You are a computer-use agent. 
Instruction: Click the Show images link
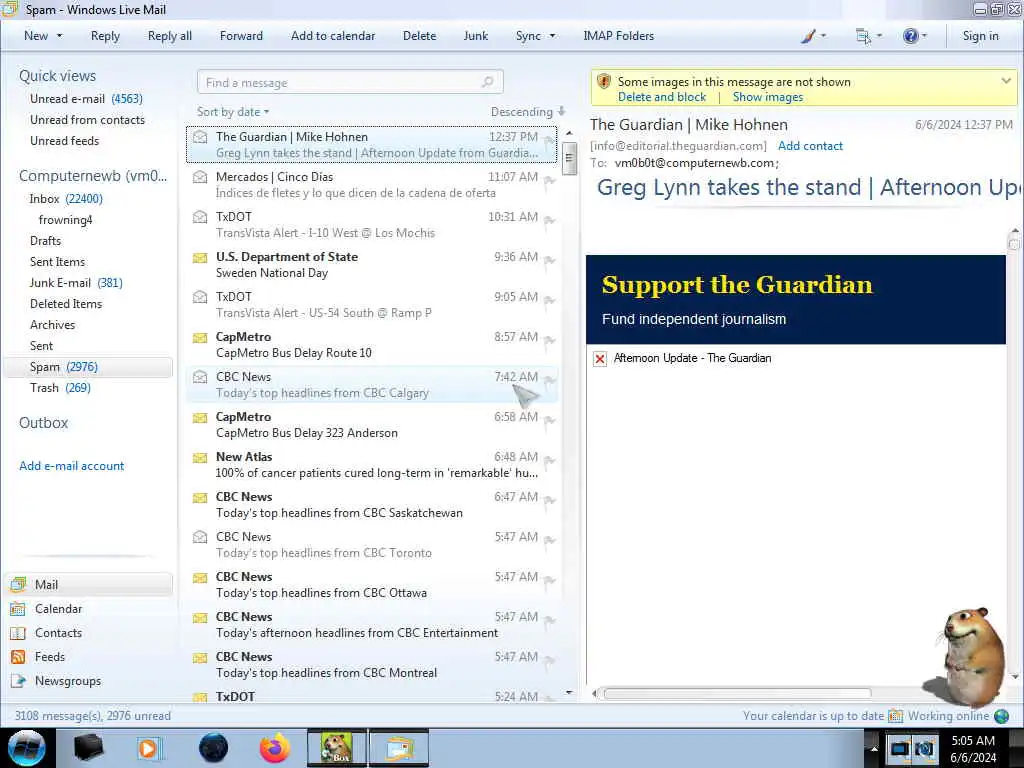767,97
